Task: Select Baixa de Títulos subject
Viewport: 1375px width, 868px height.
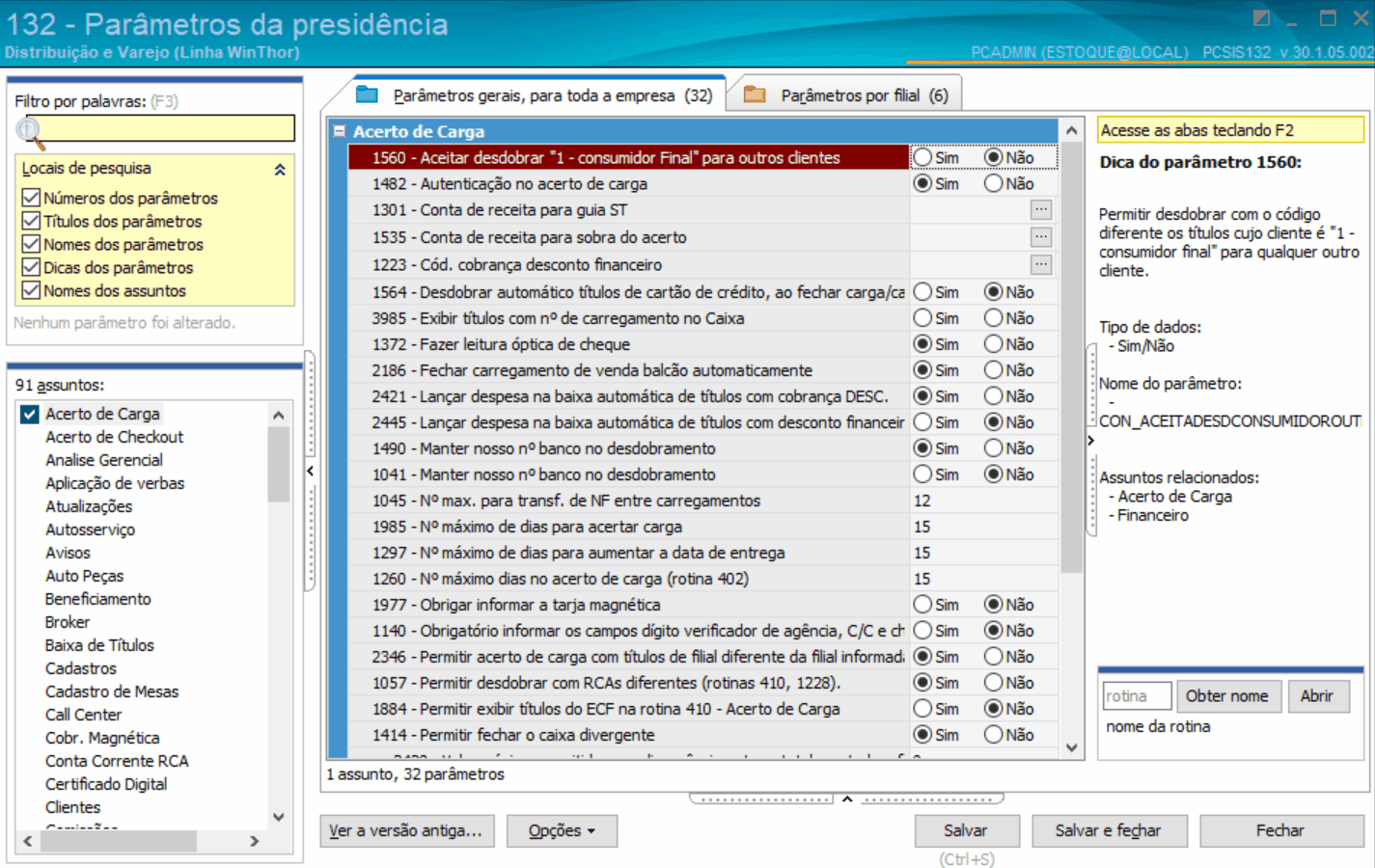Action: click(x=99, y=645)
